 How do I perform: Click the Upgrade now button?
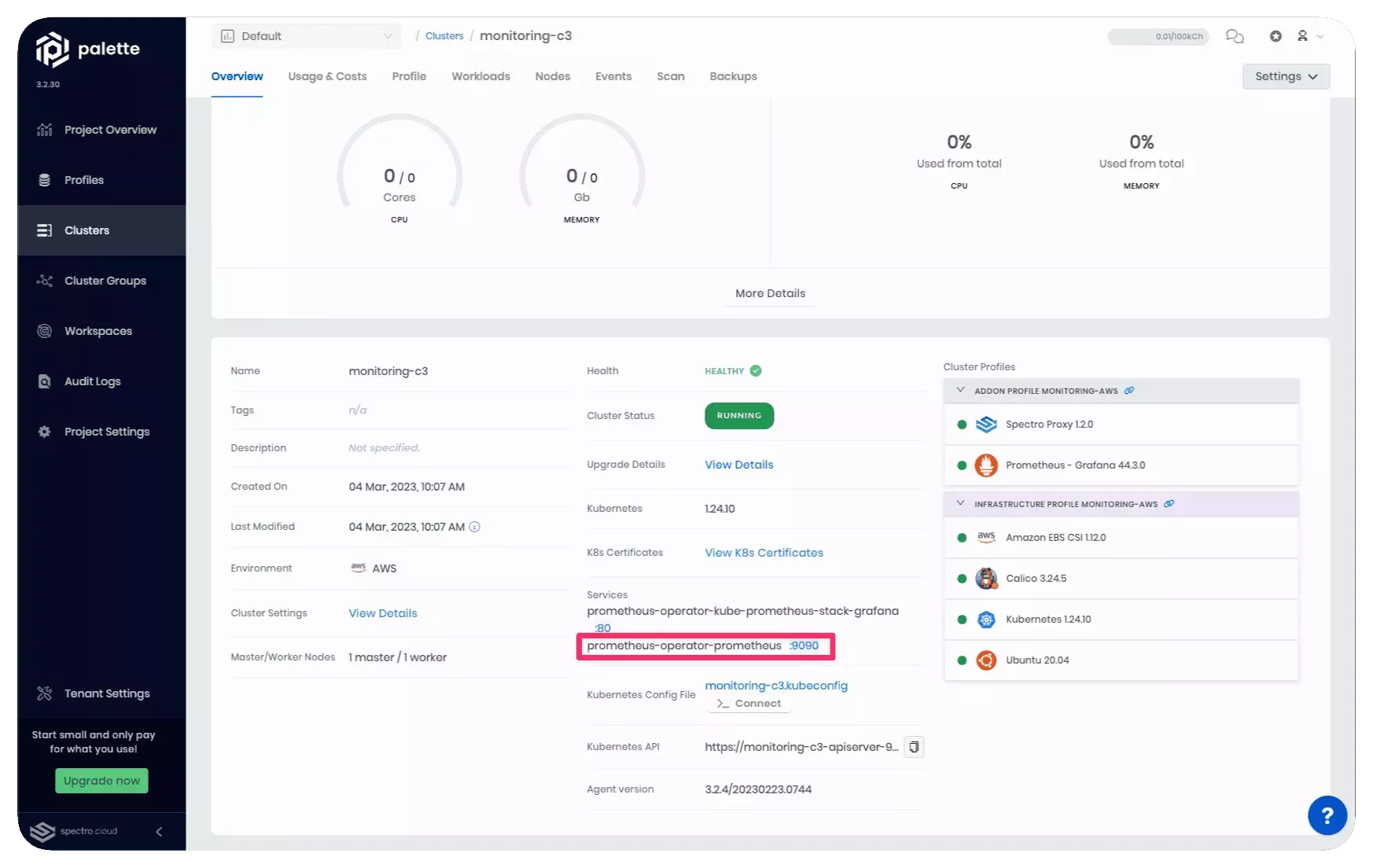(x=101, y=781)
